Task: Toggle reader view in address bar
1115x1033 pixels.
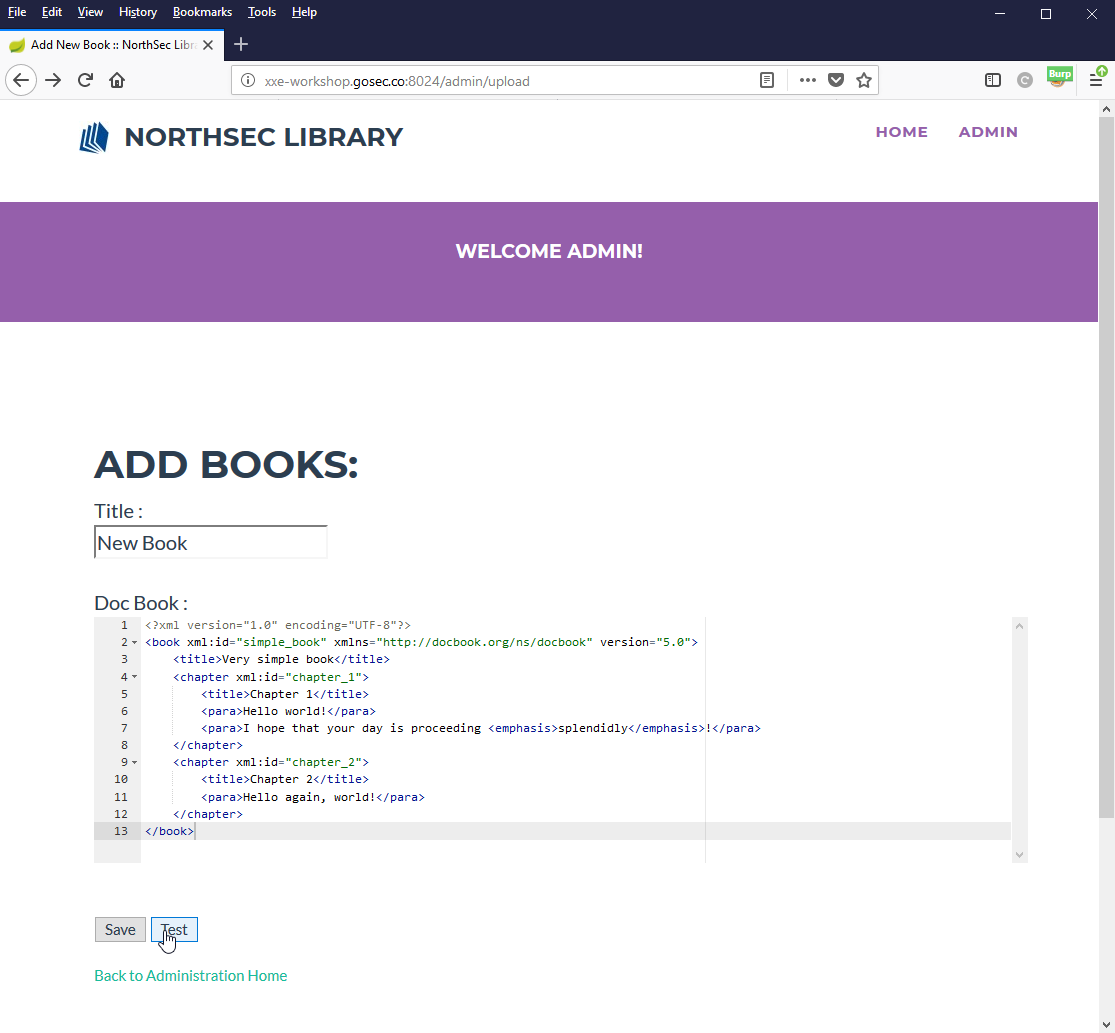Action: [767, 81]
